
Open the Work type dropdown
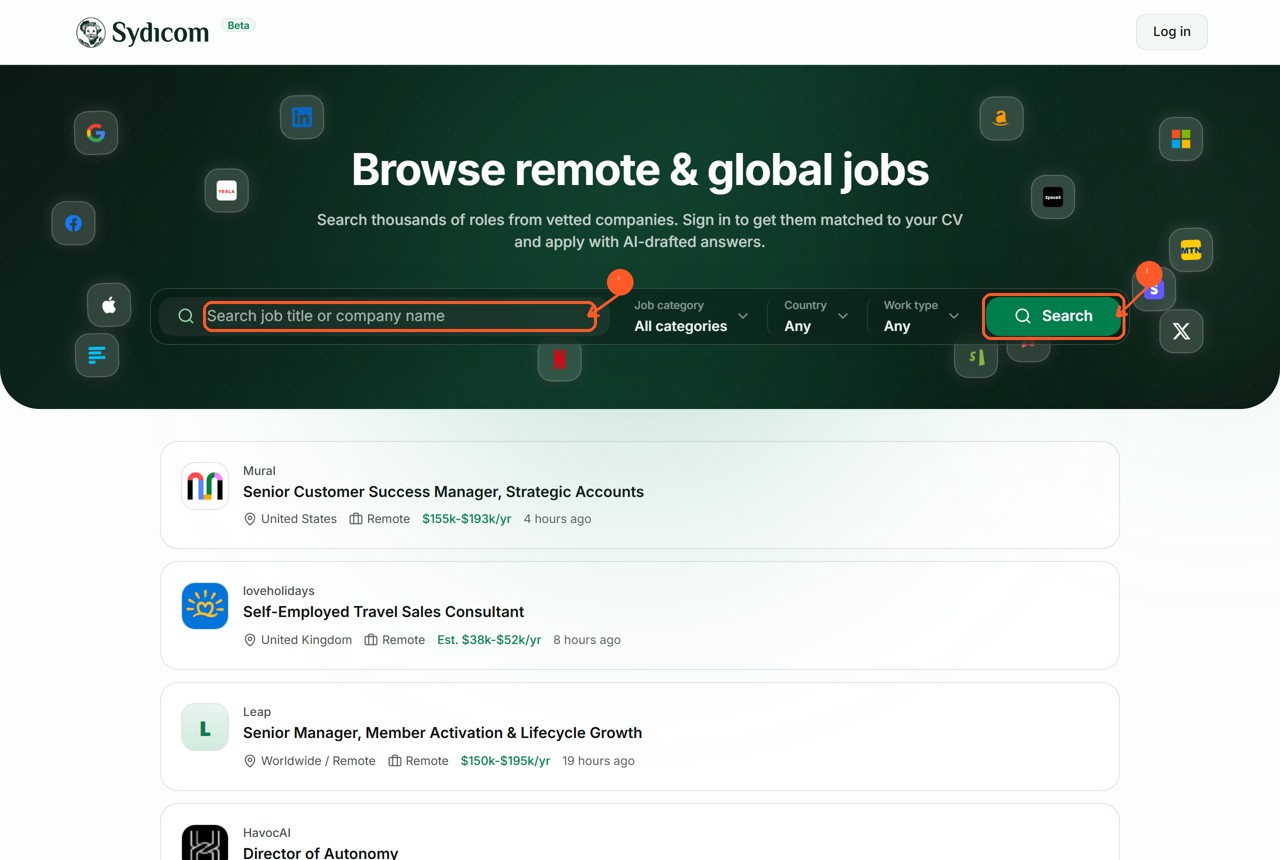921,316
